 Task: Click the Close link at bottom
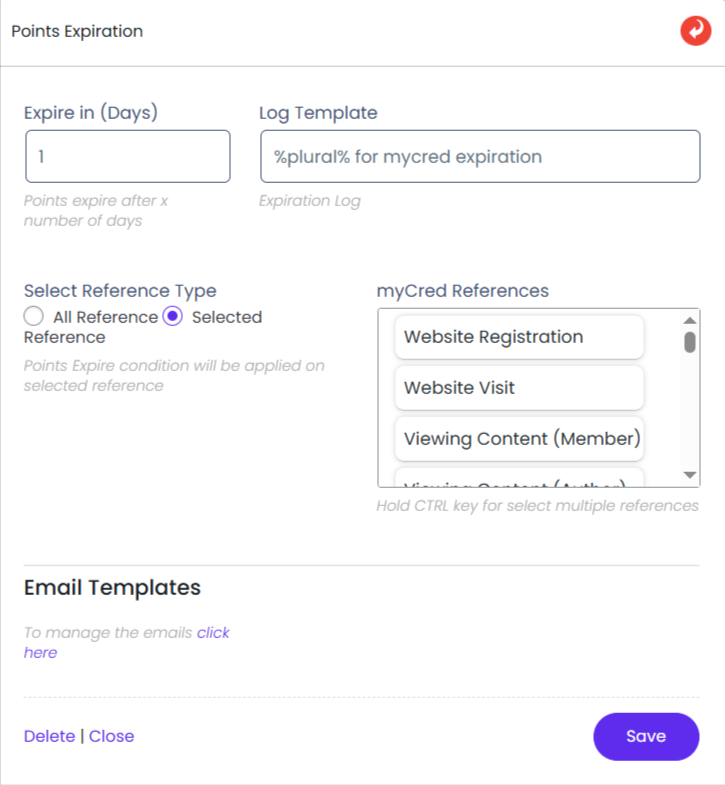(111, 736)
